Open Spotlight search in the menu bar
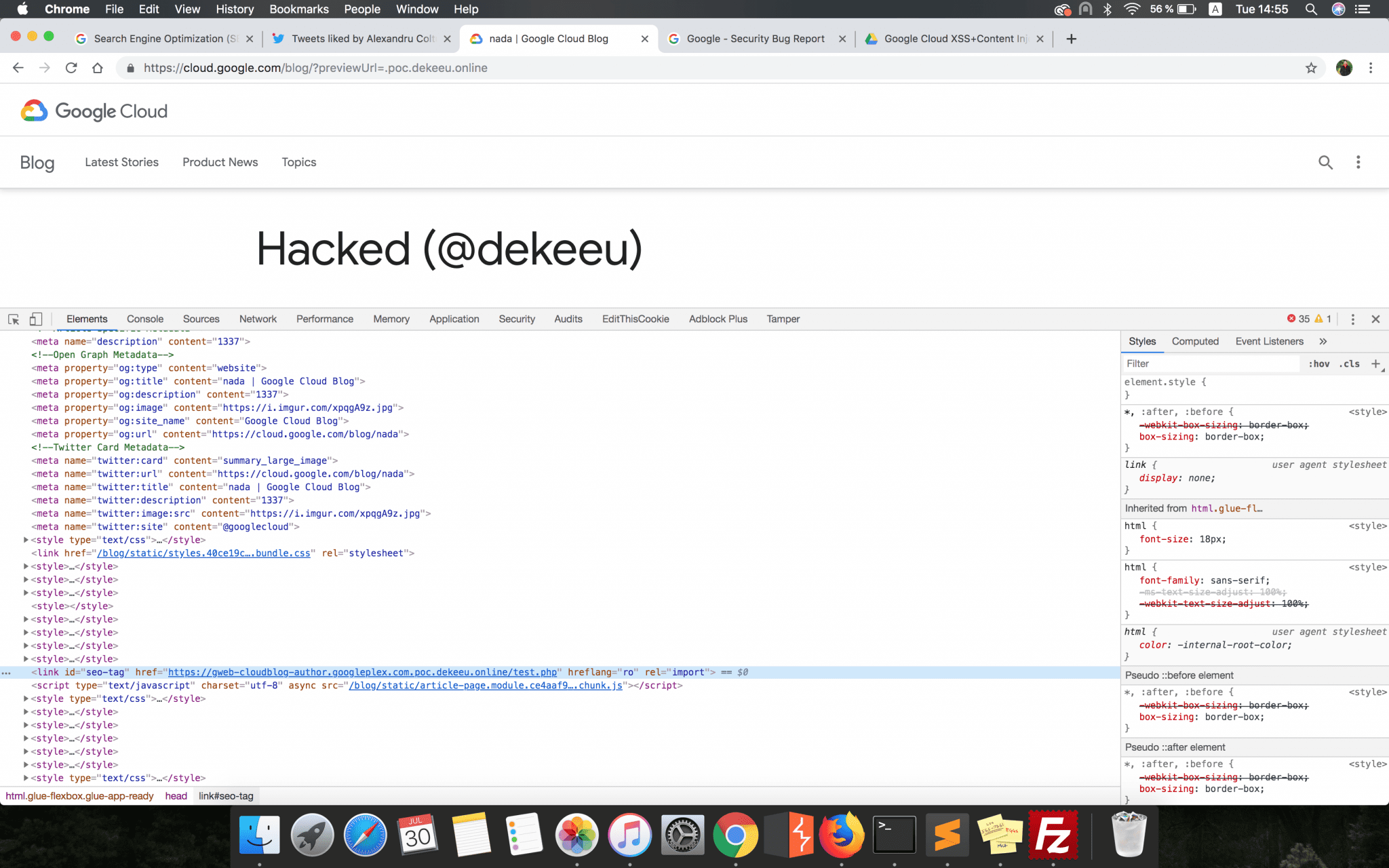The image size is (1389, 868). tap(1311, 9)
